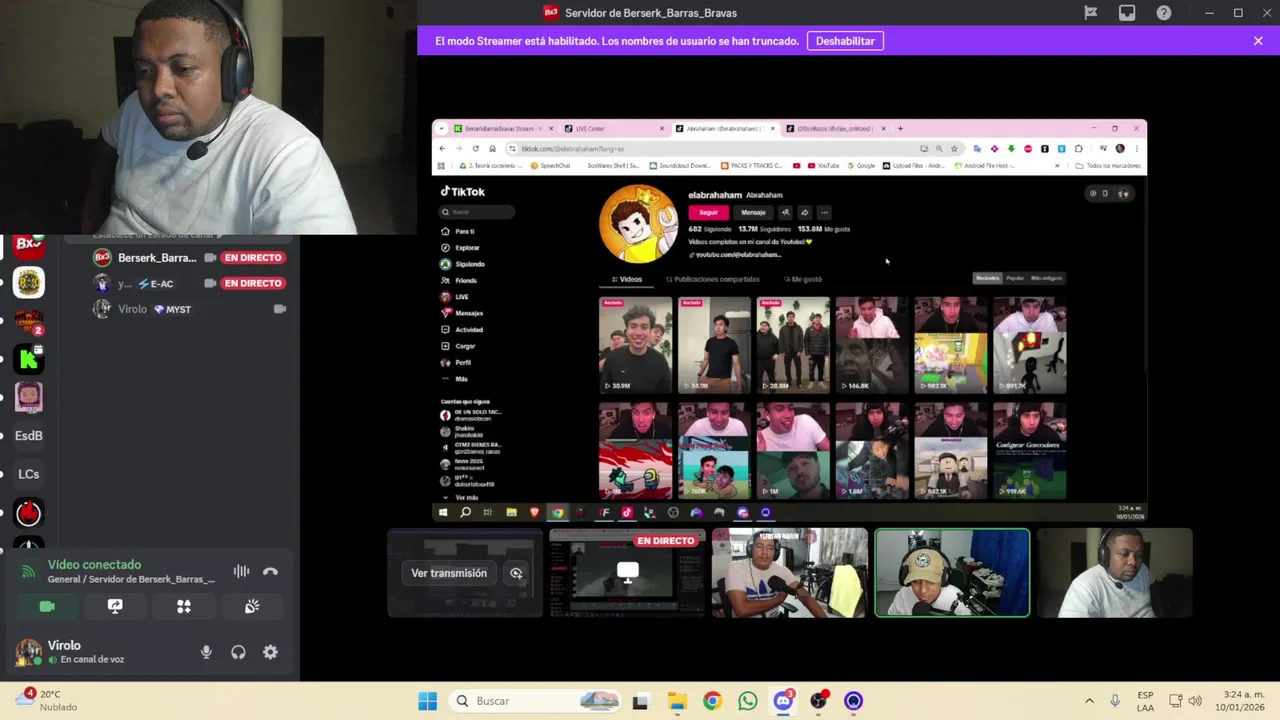Image resolution: width=1280 pixels, height=720 pixels.
Task: Dismiss the purple Streamer mode banner
Action: 1258,41
